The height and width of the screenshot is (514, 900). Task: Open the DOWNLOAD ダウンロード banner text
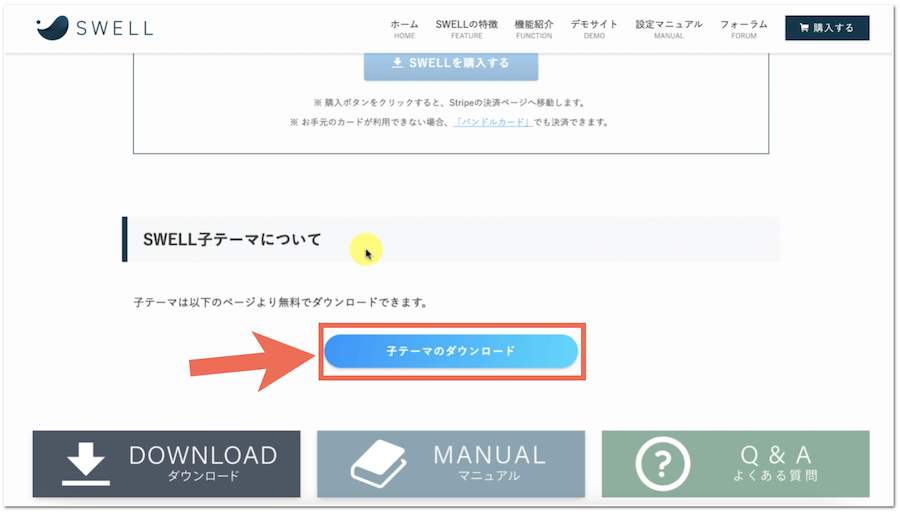pyautogui.click(x=203, y=464)
